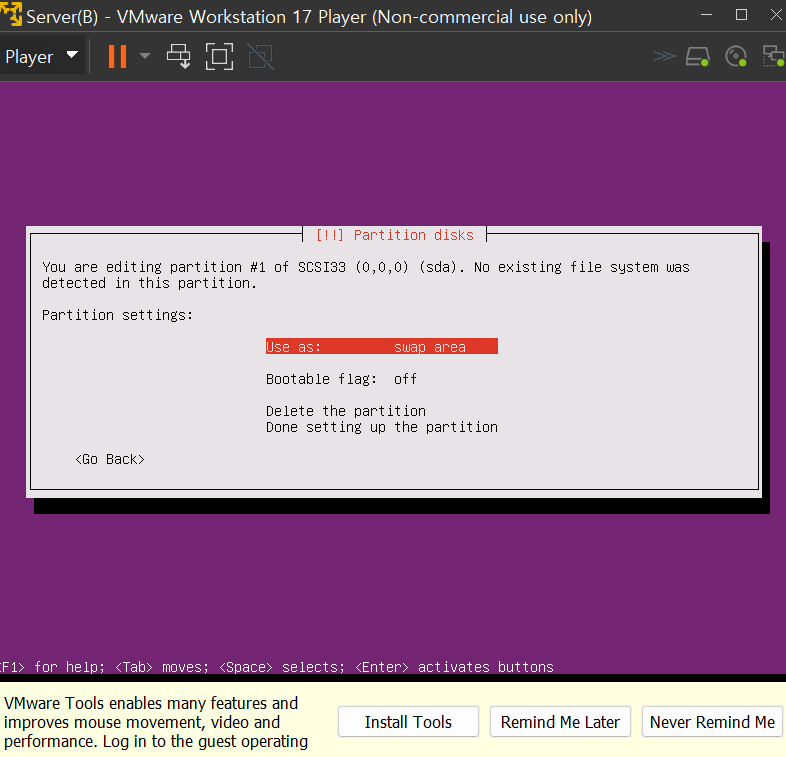Click Never Remind Me button

tap(712, 722)
